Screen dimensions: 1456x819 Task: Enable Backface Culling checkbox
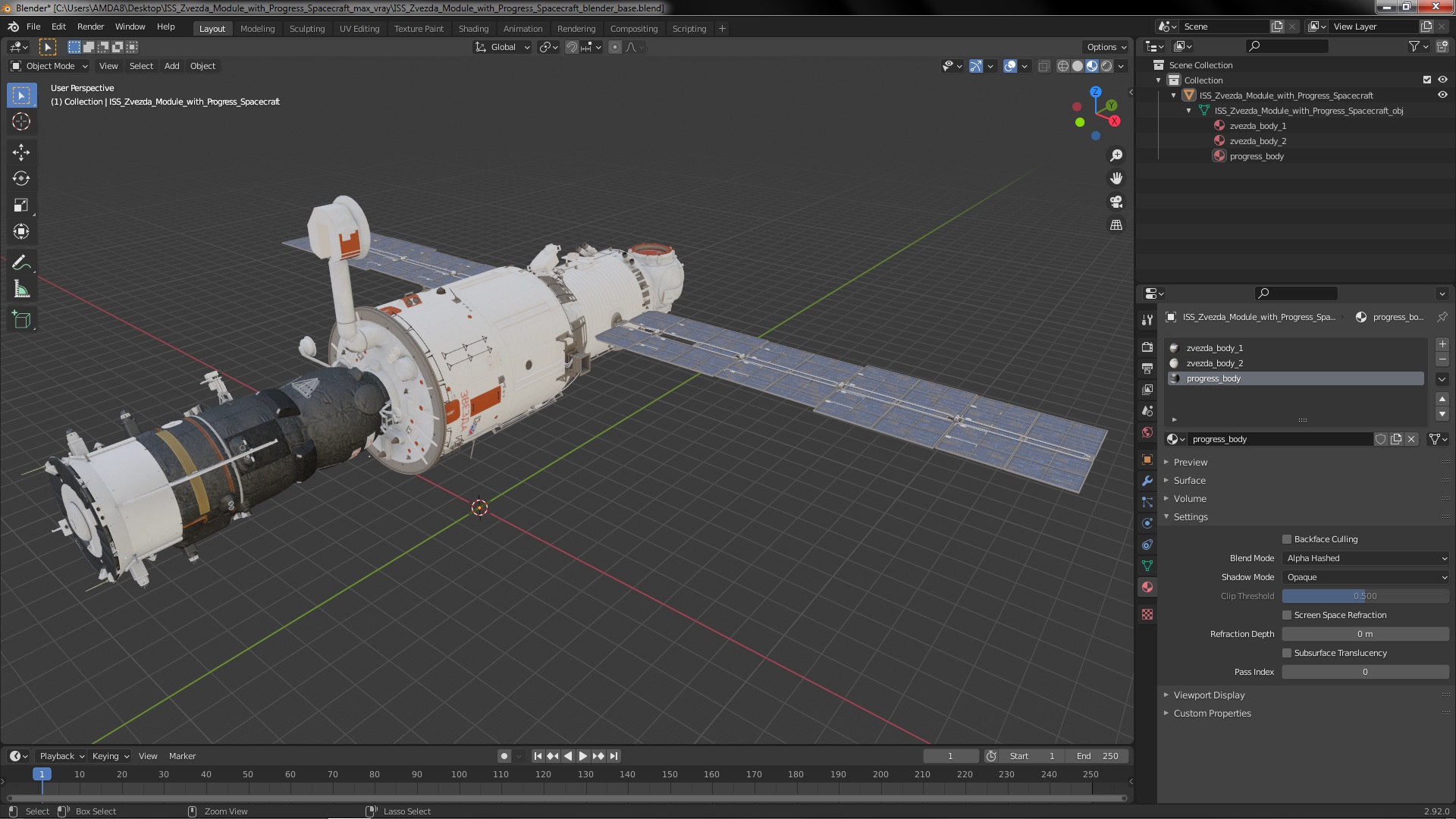click(x=1287, y=539)
